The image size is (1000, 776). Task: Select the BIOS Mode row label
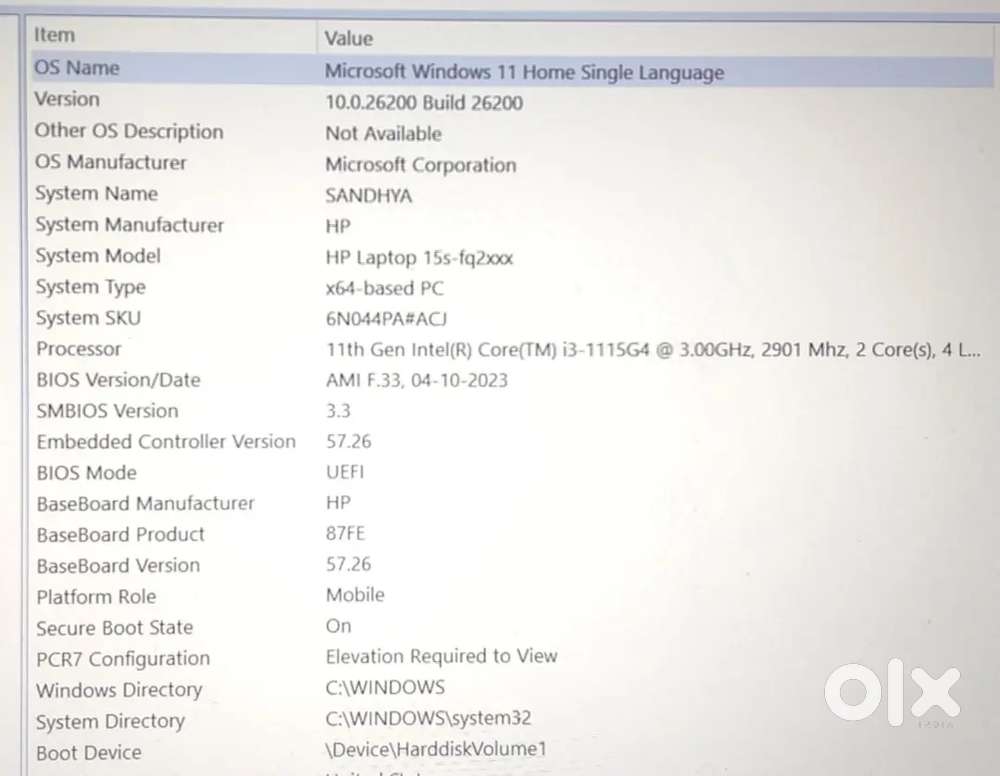86,472
